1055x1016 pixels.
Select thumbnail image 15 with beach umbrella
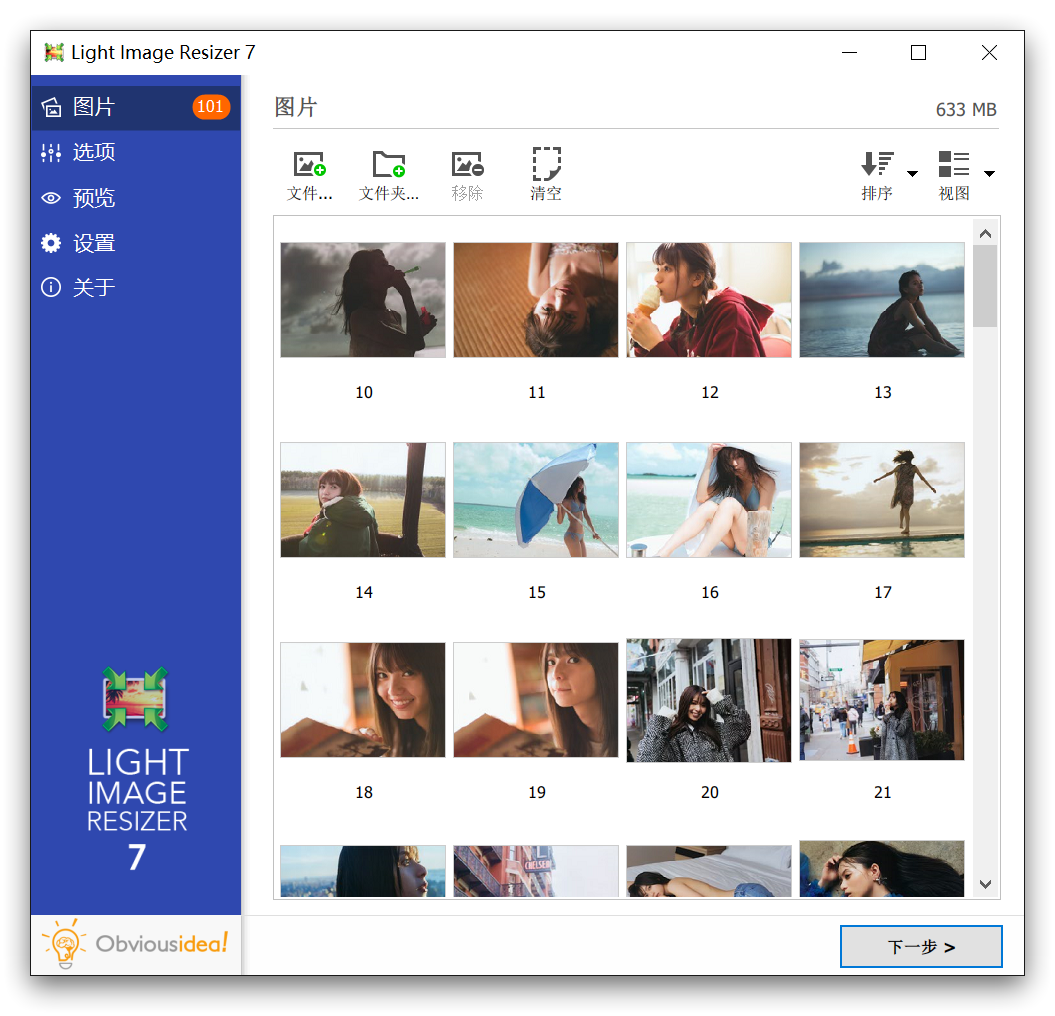coord(536,500)
